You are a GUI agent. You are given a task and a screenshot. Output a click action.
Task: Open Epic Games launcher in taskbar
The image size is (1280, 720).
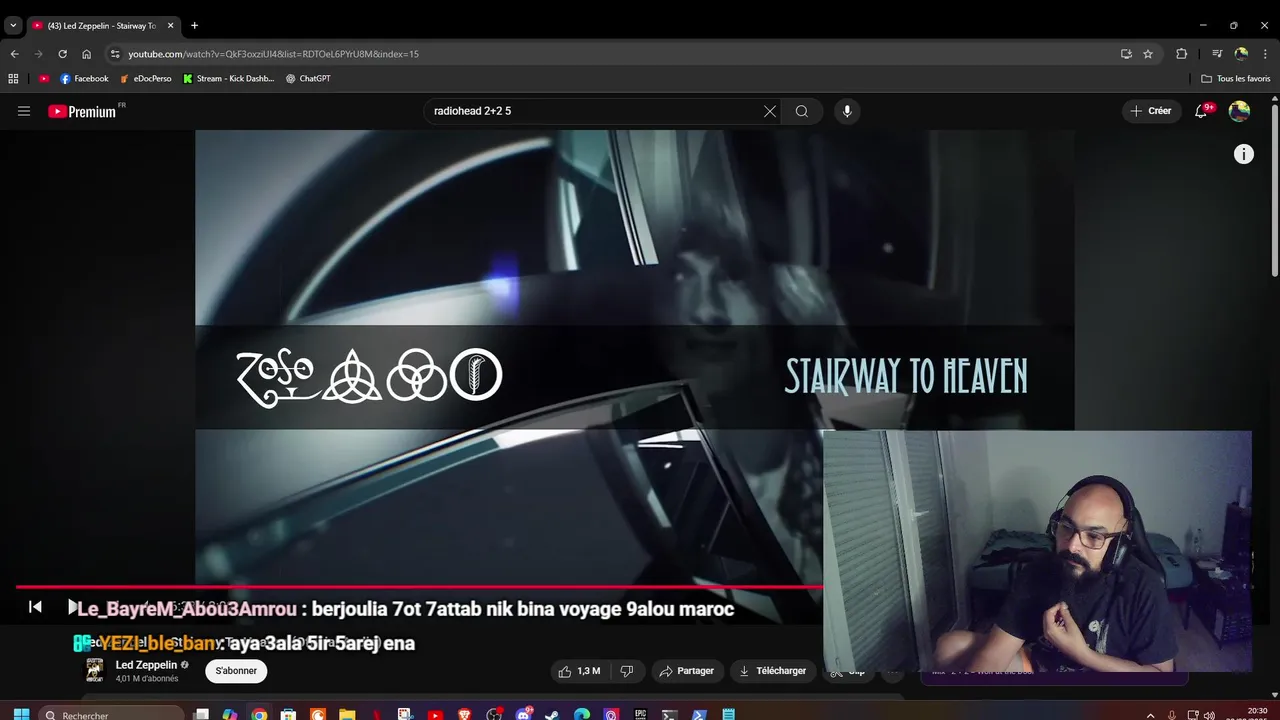point(640,714)
